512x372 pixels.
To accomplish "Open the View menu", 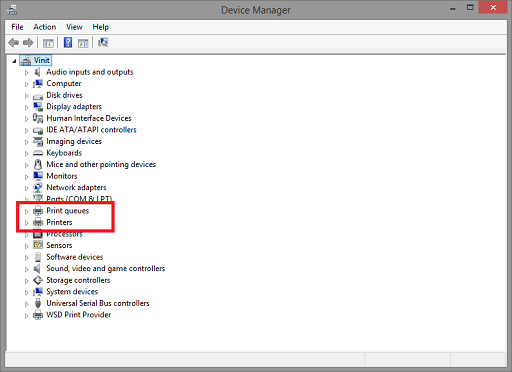I will pyautogui.click(x=74, y=27).
